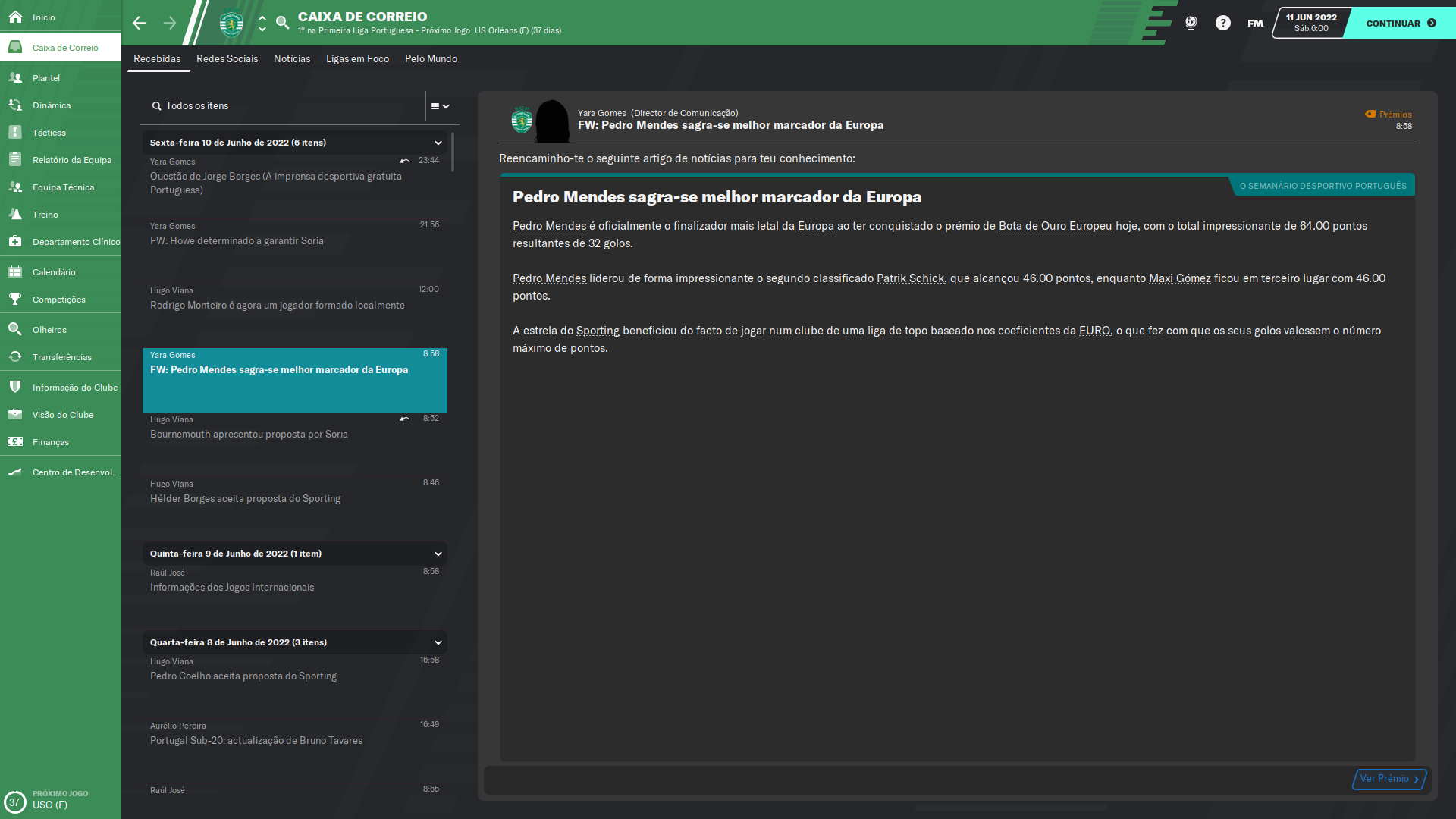Collapse the Sexta-feira 10 de Junho group
Viewport: 1456px width, 819px height.
(x=438, y=143)
